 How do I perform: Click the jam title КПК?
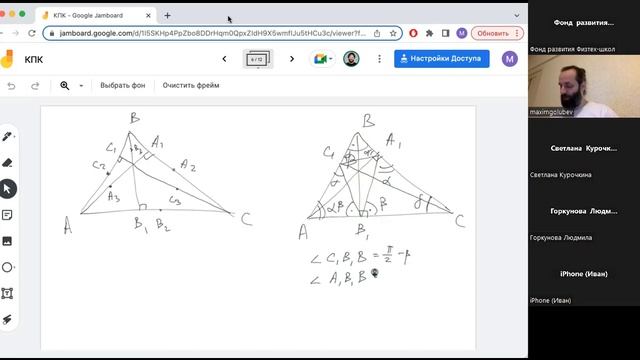33,60
